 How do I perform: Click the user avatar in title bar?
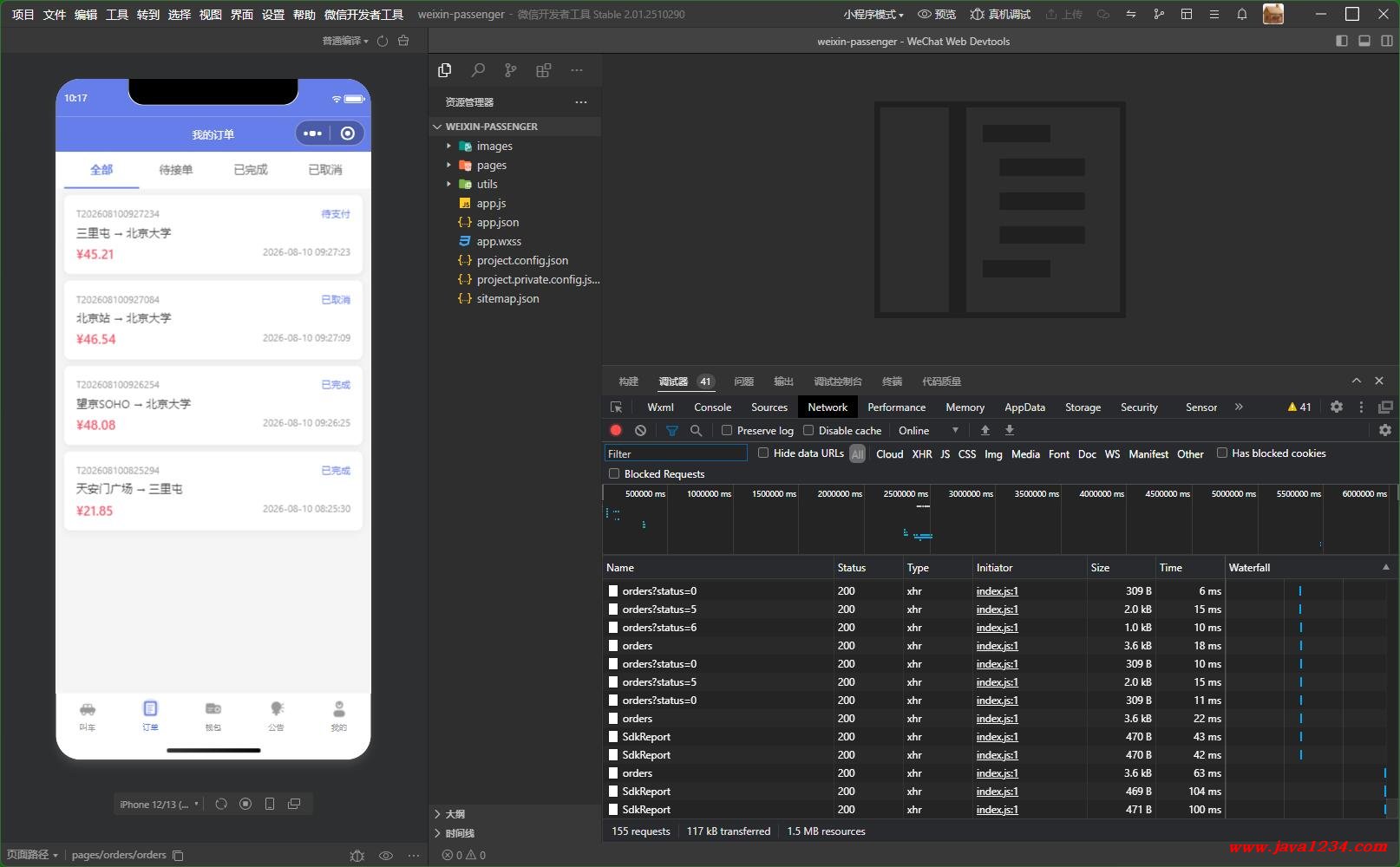[x=1273, y=14]
